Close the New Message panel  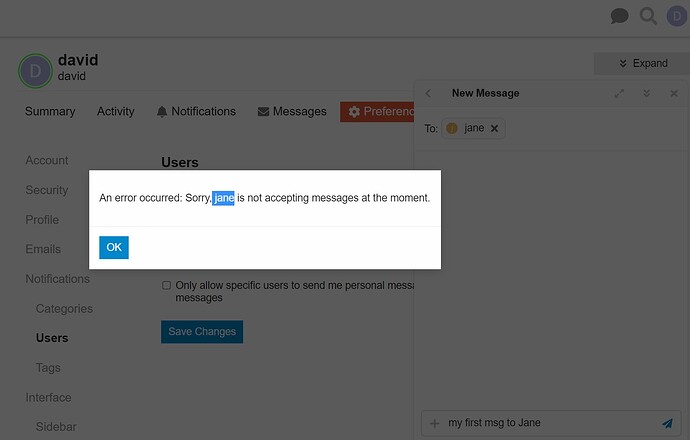674,93
